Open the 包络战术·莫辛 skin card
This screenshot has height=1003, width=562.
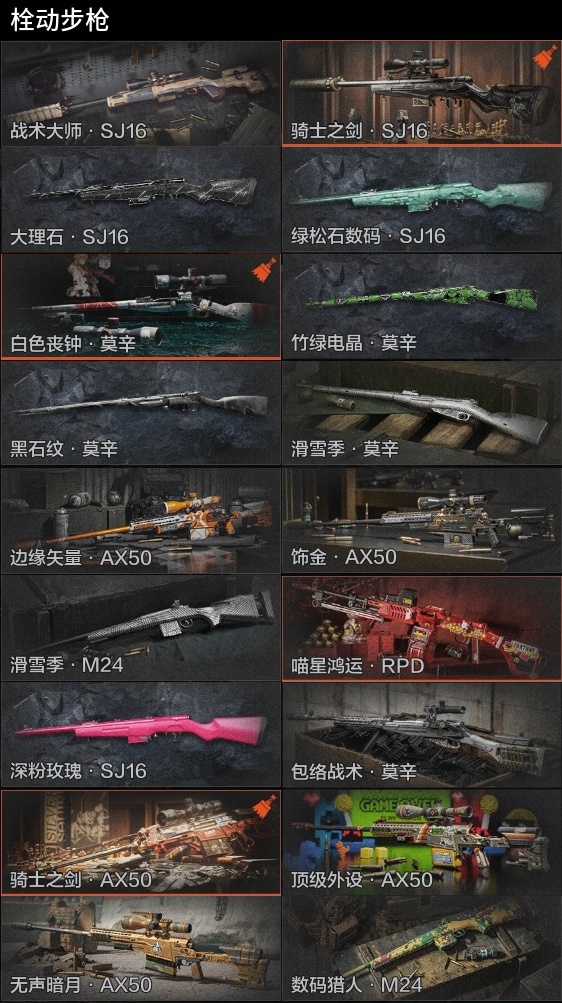coord(422,734)
